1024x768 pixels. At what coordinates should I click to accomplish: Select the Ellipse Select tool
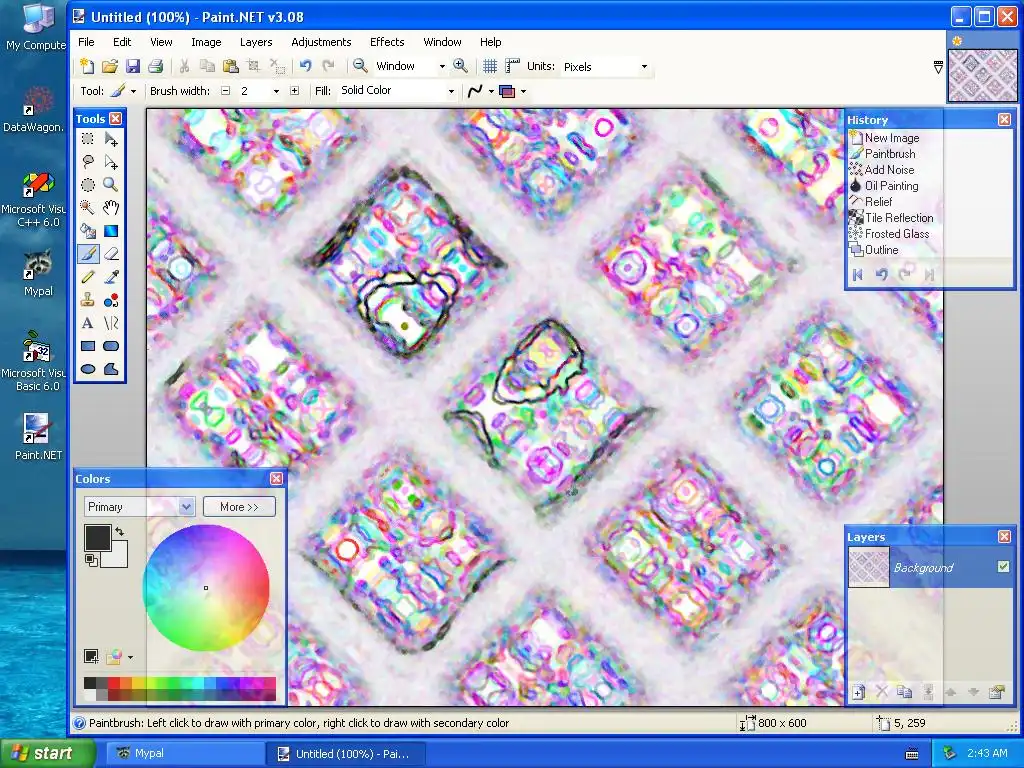tap(88, 185)
